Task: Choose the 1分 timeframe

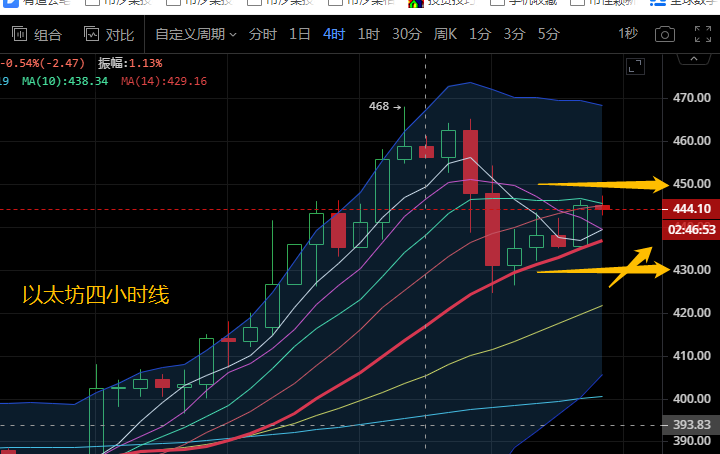Action: [480, 35]
